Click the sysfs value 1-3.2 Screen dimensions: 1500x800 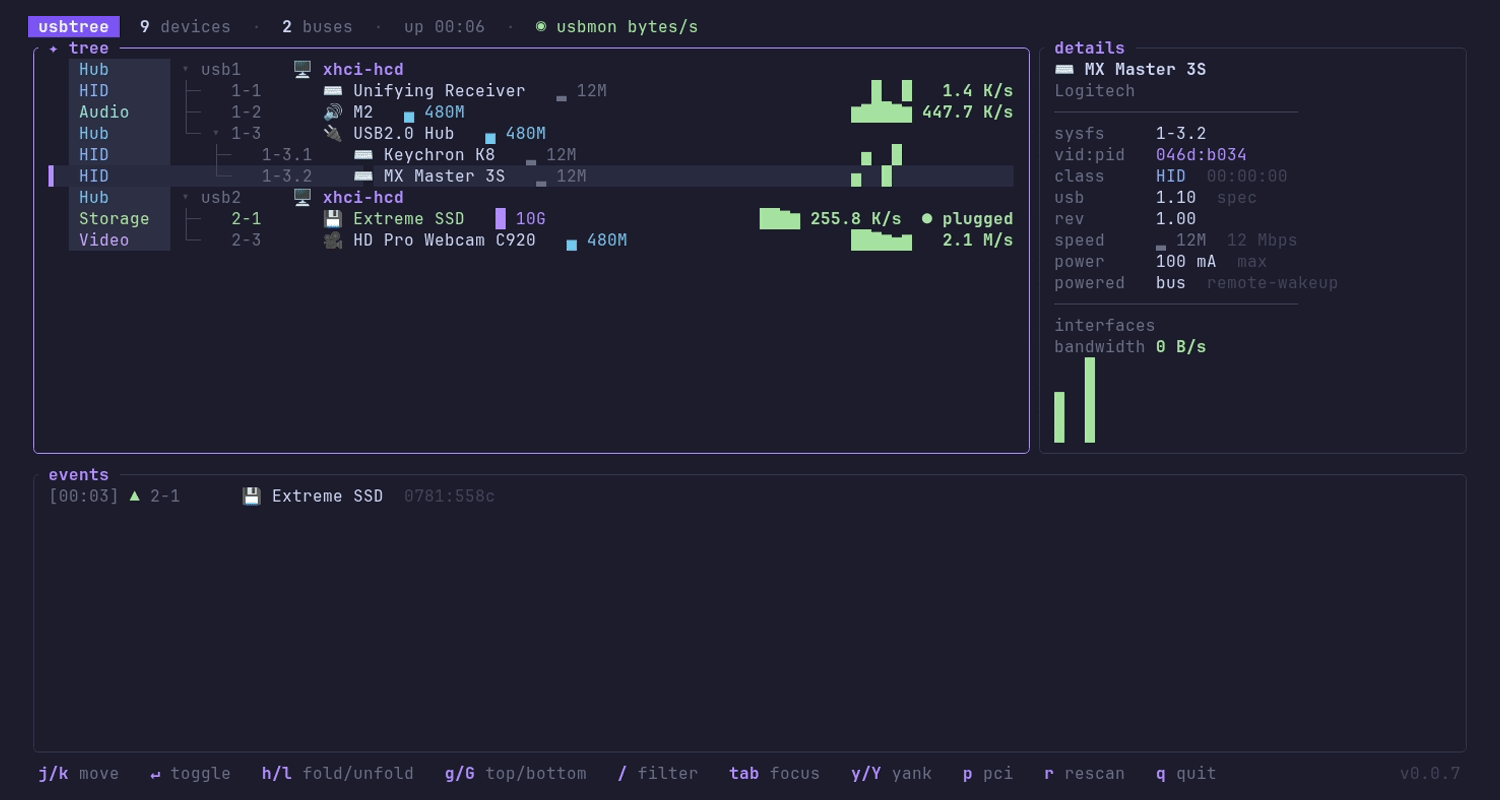1181,133
